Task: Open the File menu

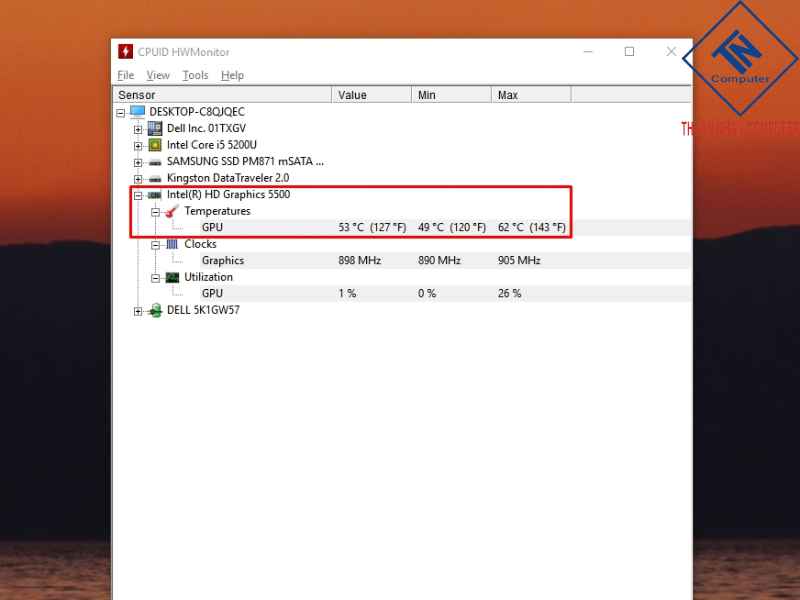Action: (126, 75)
